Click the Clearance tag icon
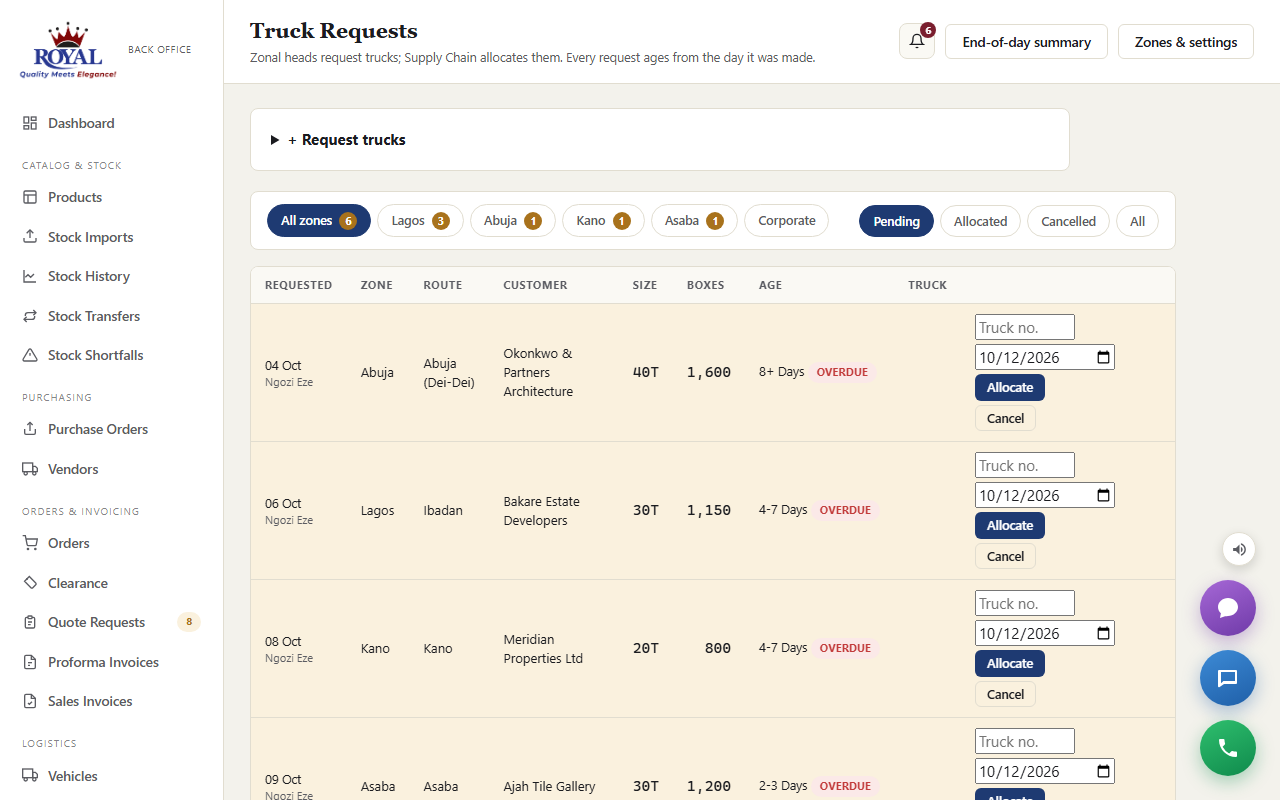Image resolution: width=1280 pixels, height=800 pixels. point(30,583)
